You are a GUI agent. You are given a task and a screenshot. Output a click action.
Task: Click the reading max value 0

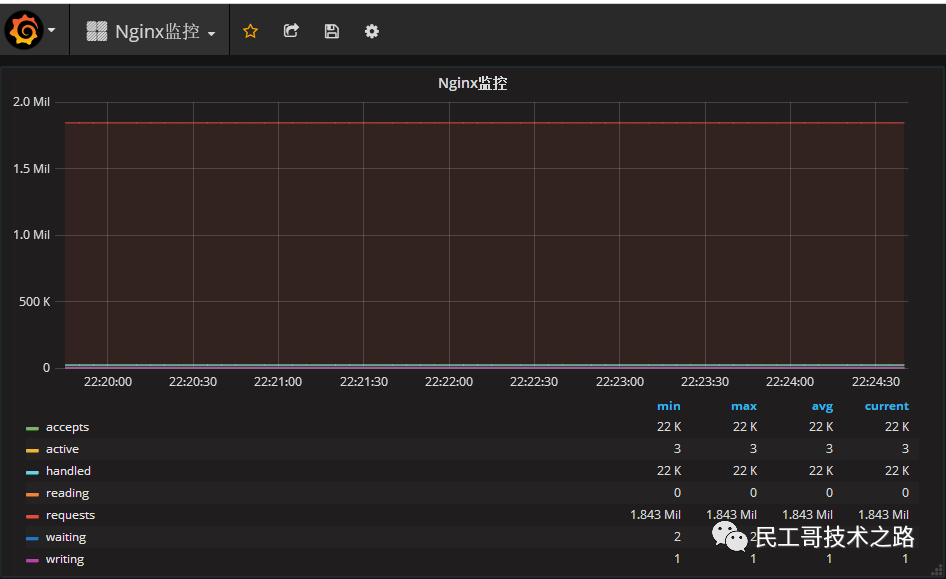pos(753,493)
